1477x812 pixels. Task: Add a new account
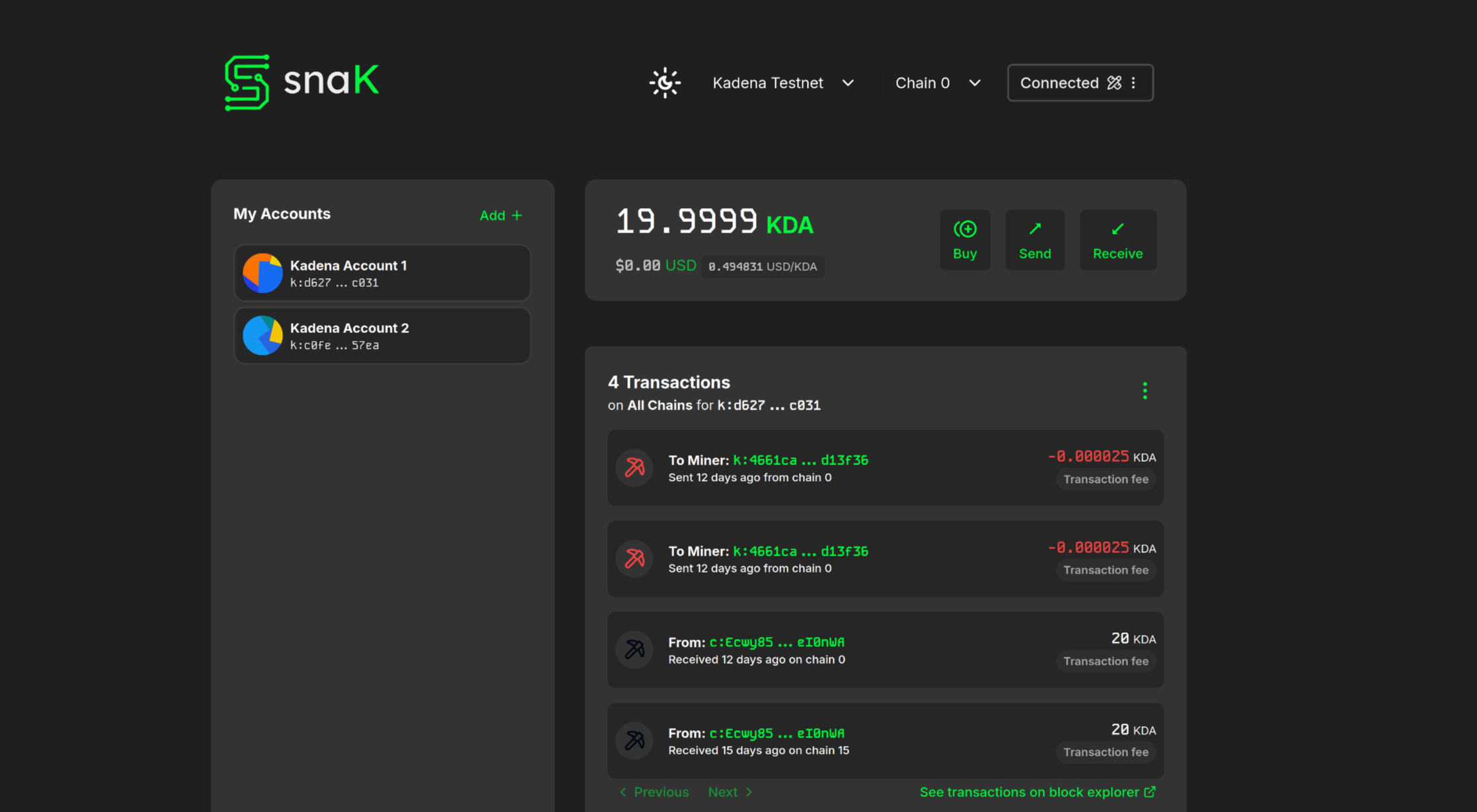(501, 215)
